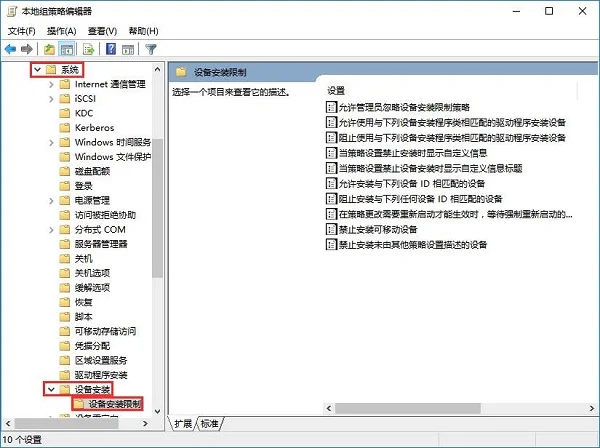Click the Forward arrow toolbar icon
Screen dimensions: 600x448
click(27, 49)
